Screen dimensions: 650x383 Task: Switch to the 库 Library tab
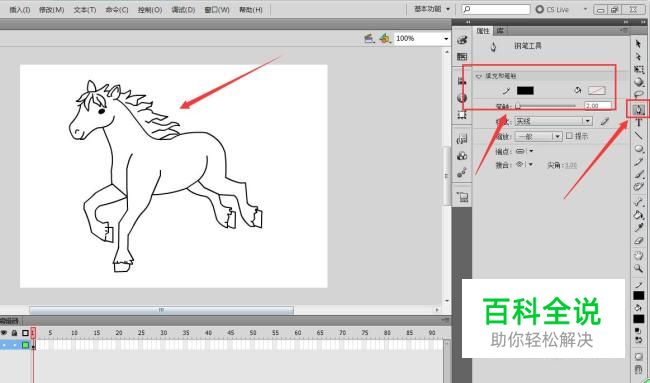500,31
